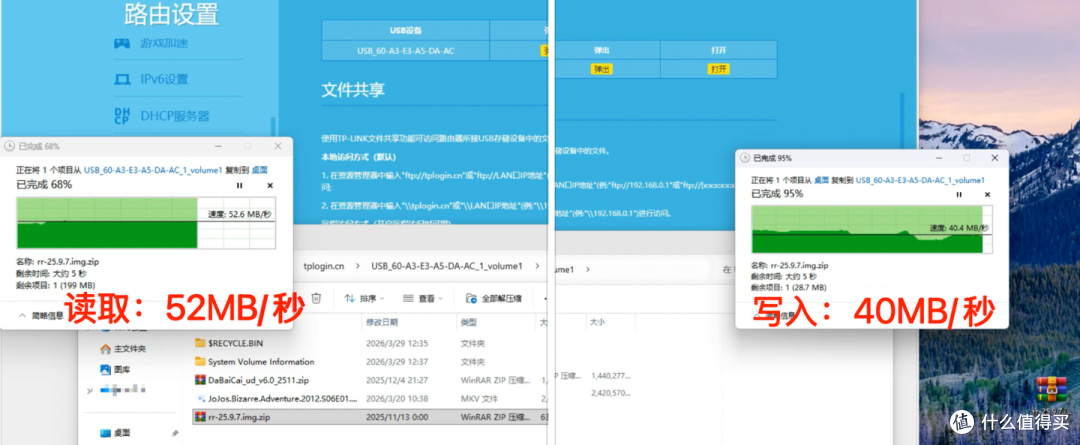Screen dimensions: 1080x445
Task: Click the DHCP服务器 sidebar icon
Action: (x=122, y=116)
